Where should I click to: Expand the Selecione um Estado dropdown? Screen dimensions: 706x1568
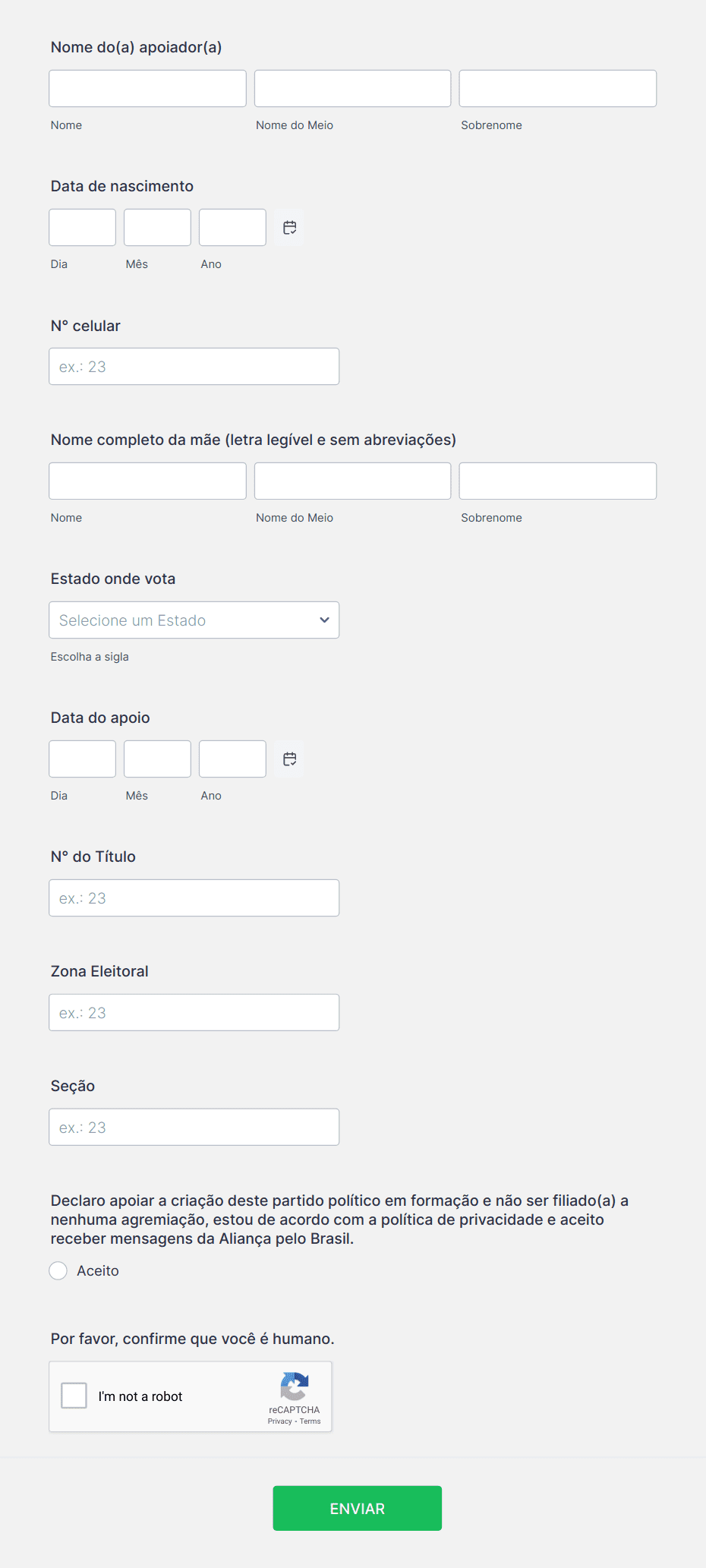click(194, 620)
